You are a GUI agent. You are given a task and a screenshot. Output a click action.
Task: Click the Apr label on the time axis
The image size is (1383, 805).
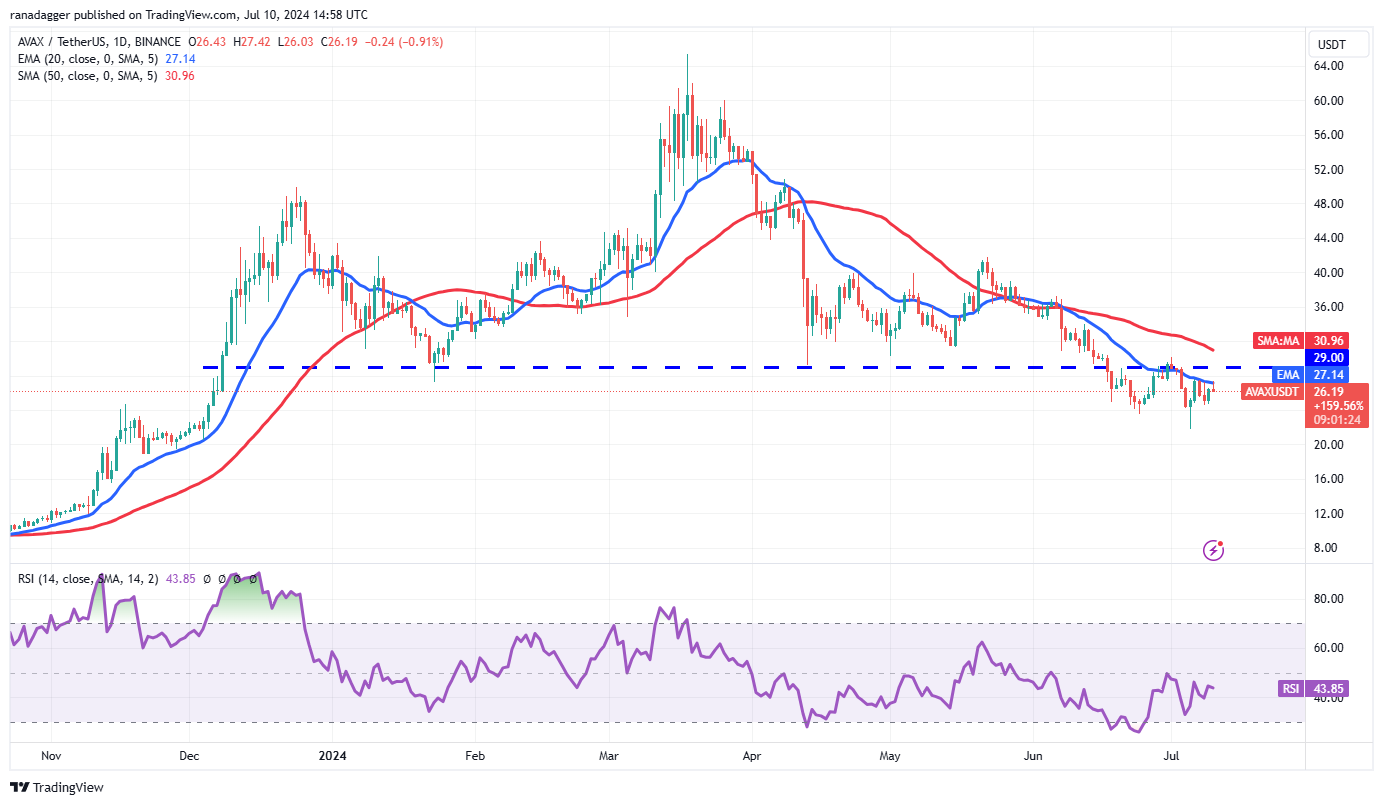coord(753,755)
